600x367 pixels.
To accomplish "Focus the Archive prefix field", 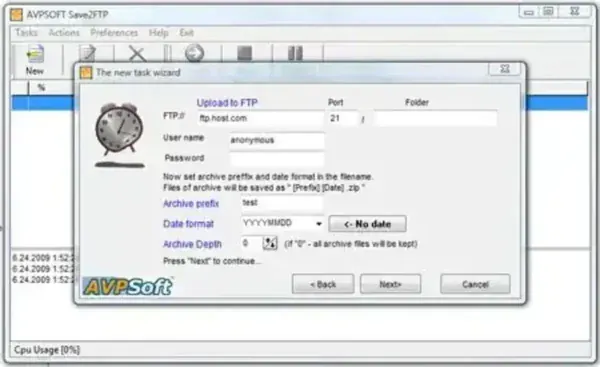I will pos(282,203).
